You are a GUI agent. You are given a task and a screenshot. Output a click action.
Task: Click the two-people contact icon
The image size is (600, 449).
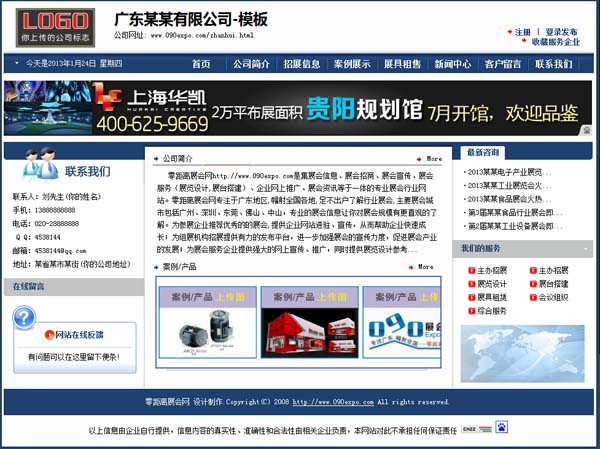(x=40, y=163)
